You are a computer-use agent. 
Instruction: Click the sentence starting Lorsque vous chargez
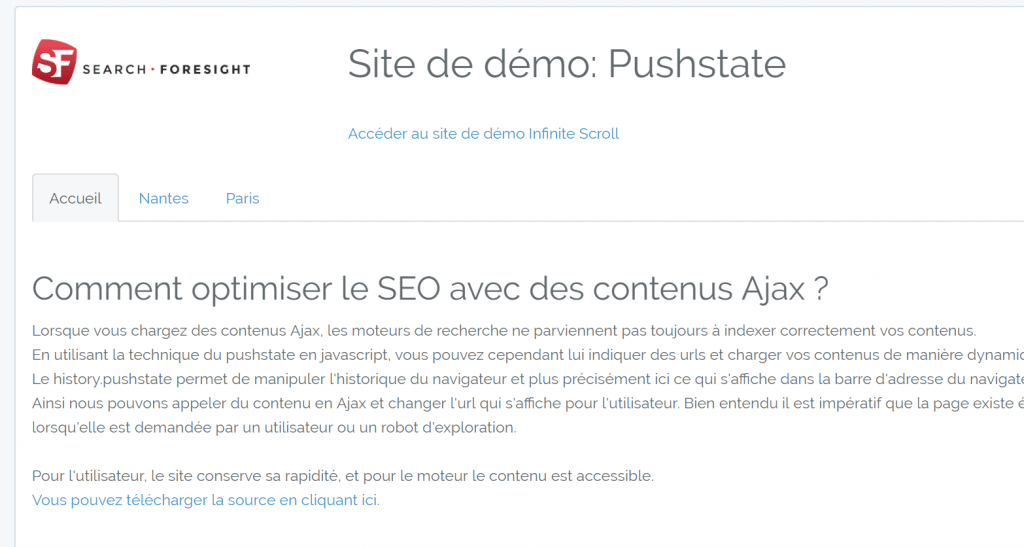pos(504,331)
